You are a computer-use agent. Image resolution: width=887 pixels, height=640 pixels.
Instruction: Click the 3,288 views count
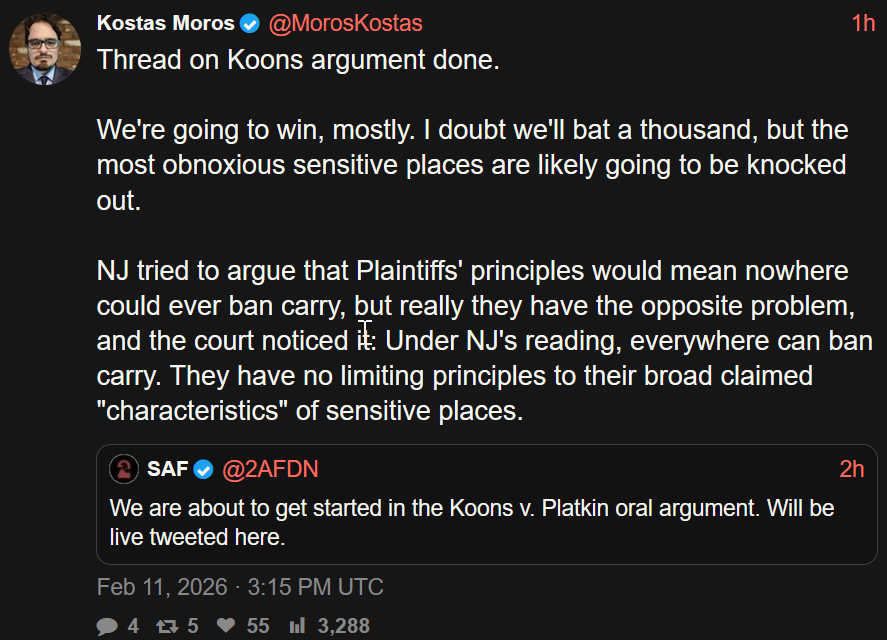[x=343, y=626]
